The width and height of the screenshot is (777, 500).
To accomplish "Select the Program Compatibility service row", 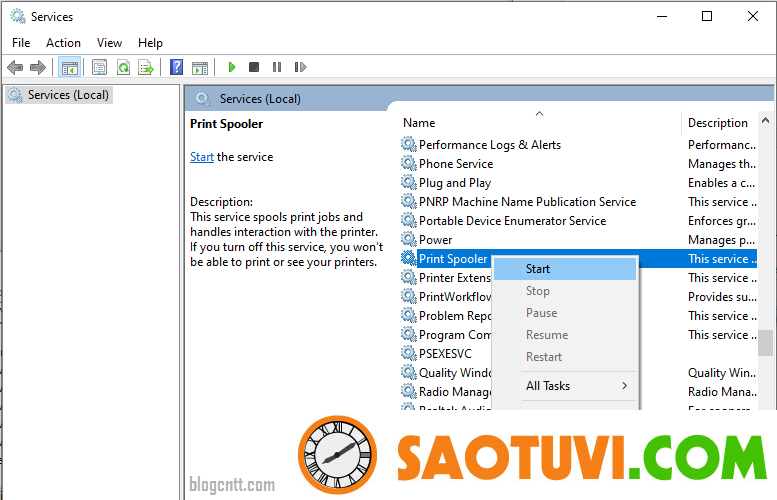I will coord(454,334).
